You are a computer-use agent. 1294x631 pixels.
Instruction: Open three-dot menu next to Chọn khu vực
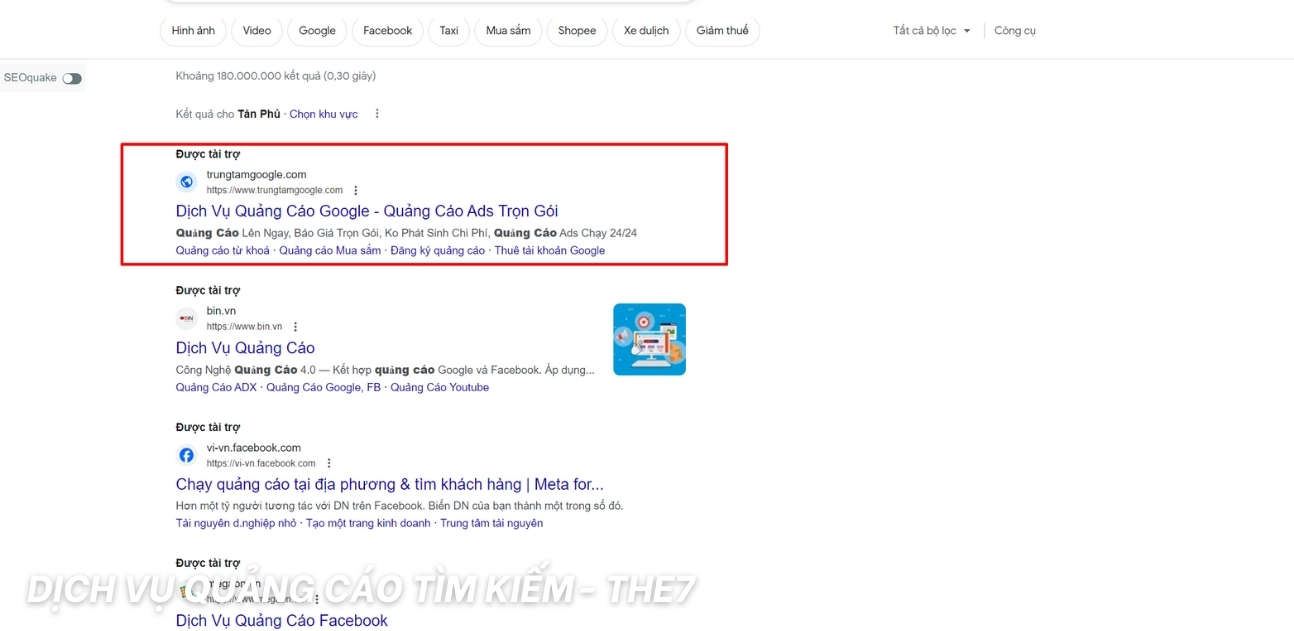tap(376, 113)
